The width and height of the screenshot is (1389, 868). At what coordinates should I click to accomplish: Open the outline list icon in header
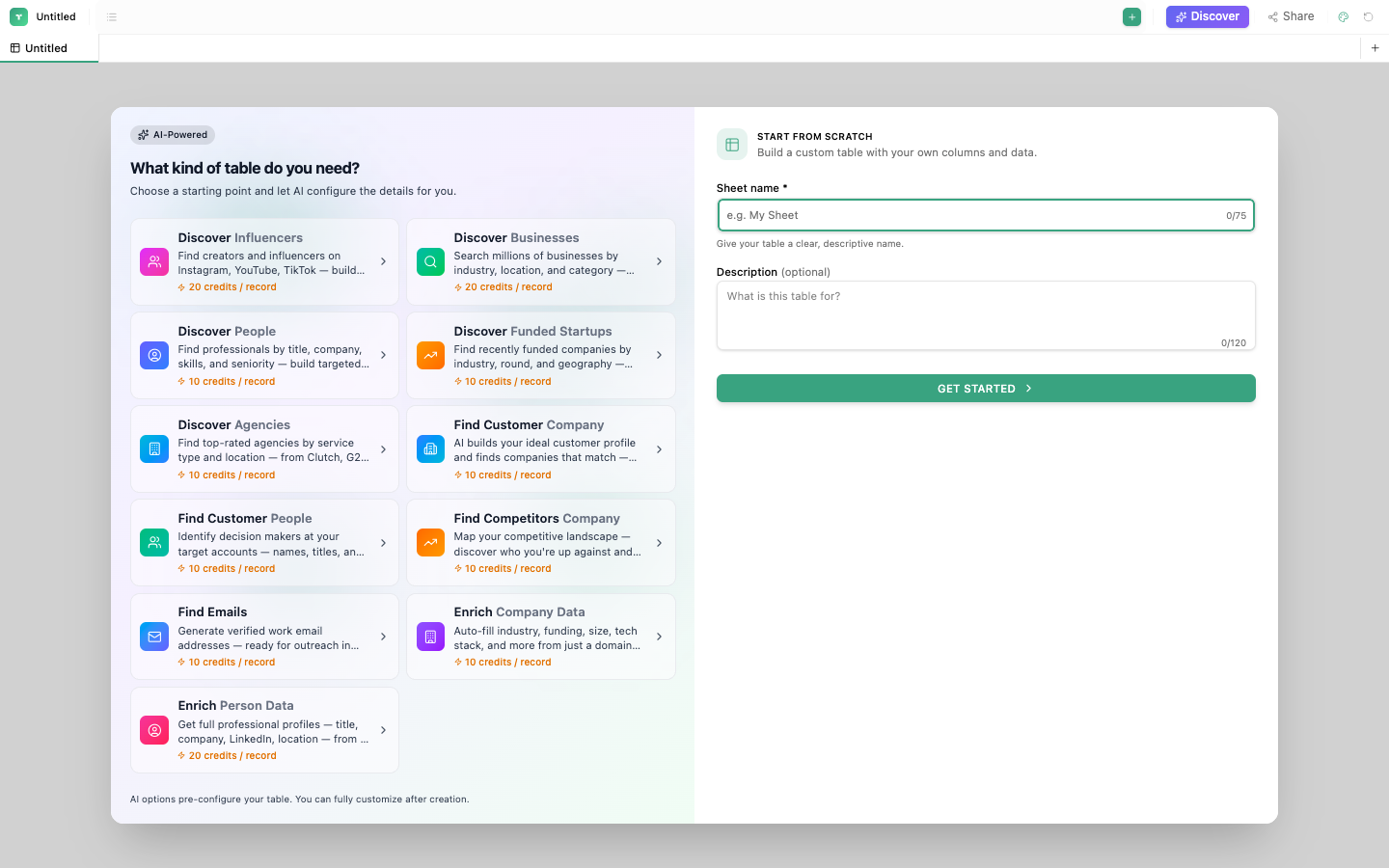112,16
